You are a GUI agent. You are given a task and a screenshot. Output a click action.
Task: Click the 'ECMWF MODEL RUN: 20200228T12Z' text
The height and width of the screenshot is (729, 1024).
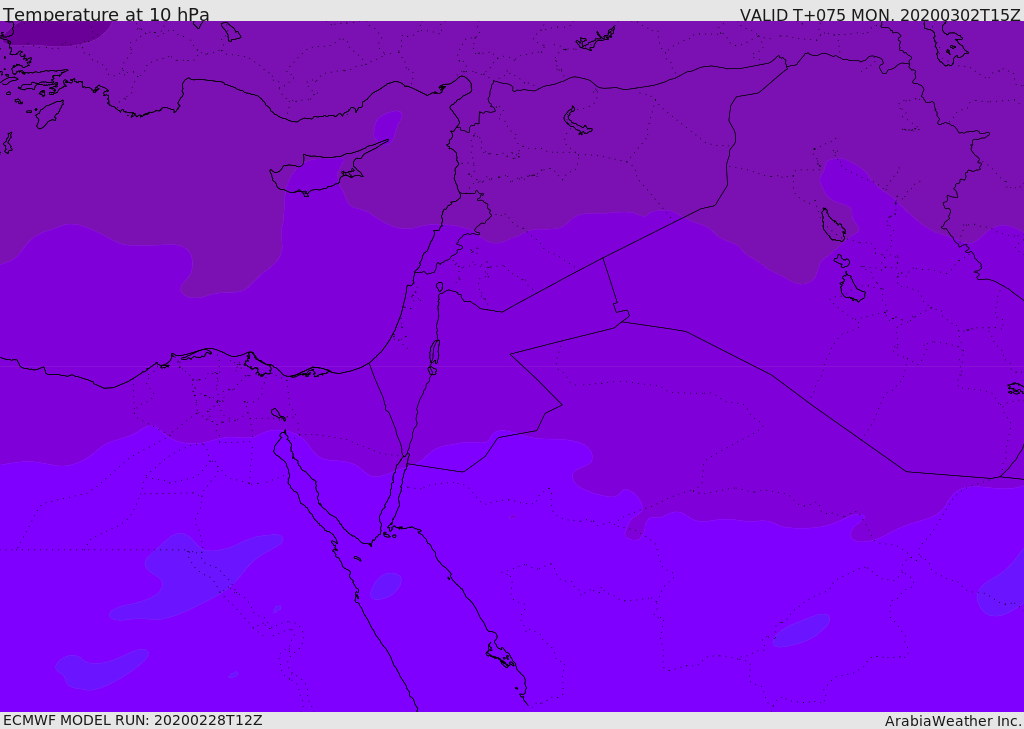133,720
